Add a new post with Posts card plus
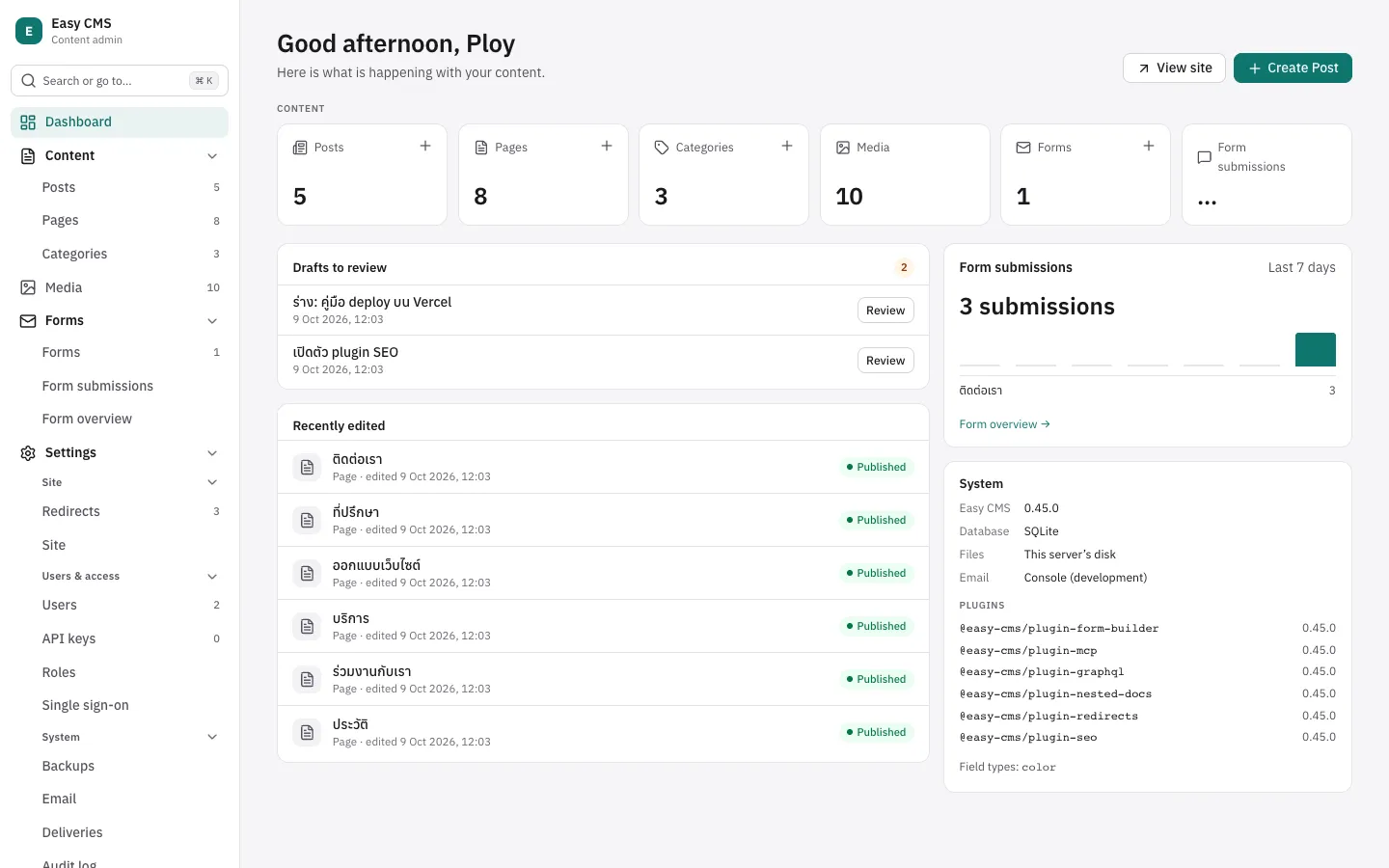The height and width of the screenshot is (868, 1389). tap(425, 146)
